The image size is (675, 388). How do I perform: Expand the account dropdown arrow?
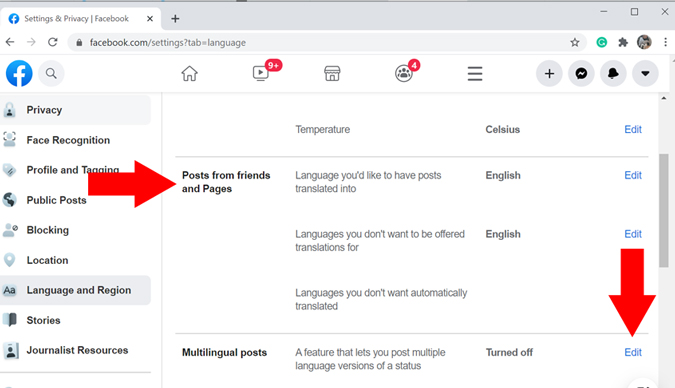pos(645,73)
